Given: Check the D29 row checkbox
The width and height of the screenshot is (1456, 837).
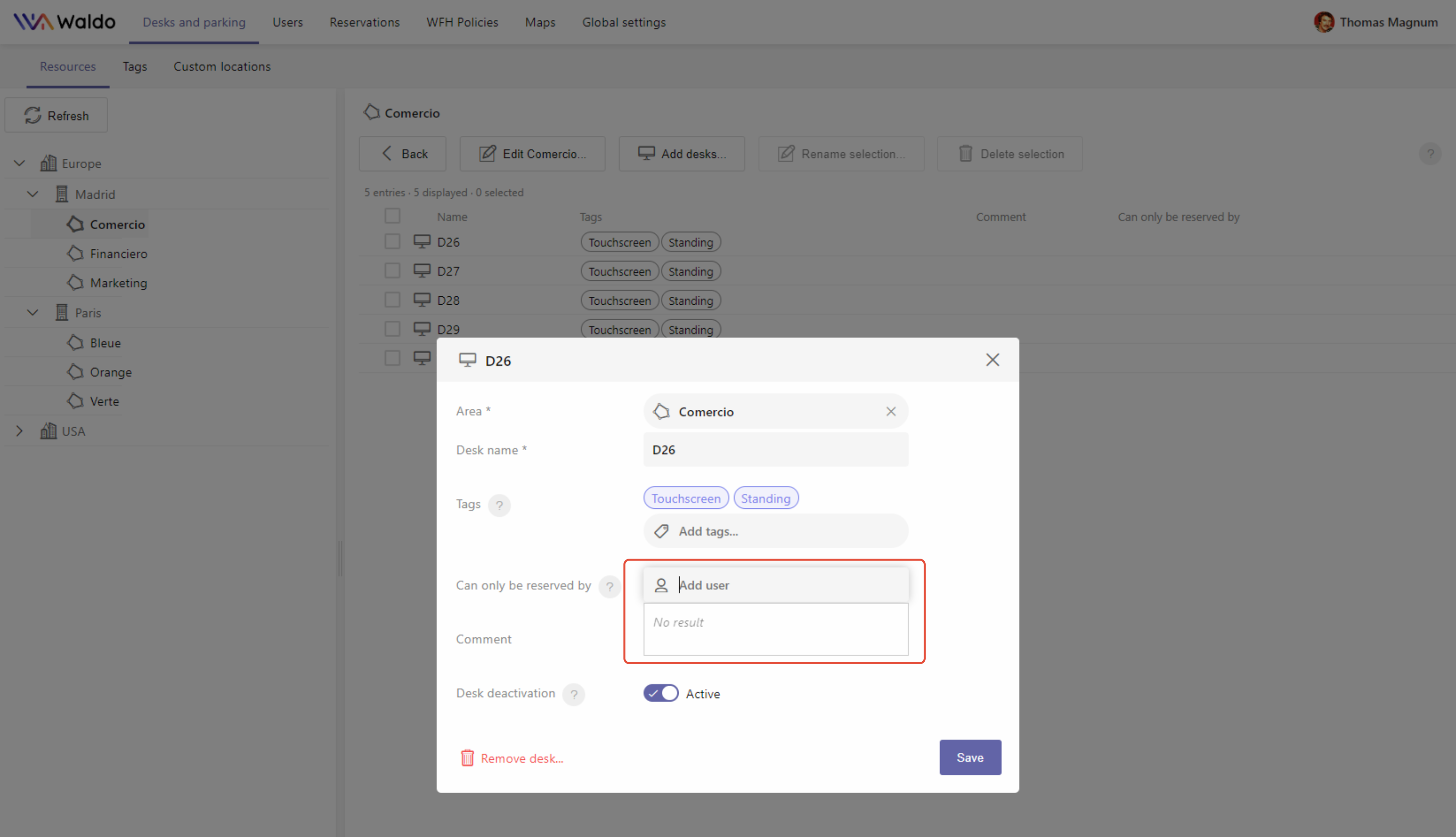Looking at the screenshot, I should tap(392, 330).
